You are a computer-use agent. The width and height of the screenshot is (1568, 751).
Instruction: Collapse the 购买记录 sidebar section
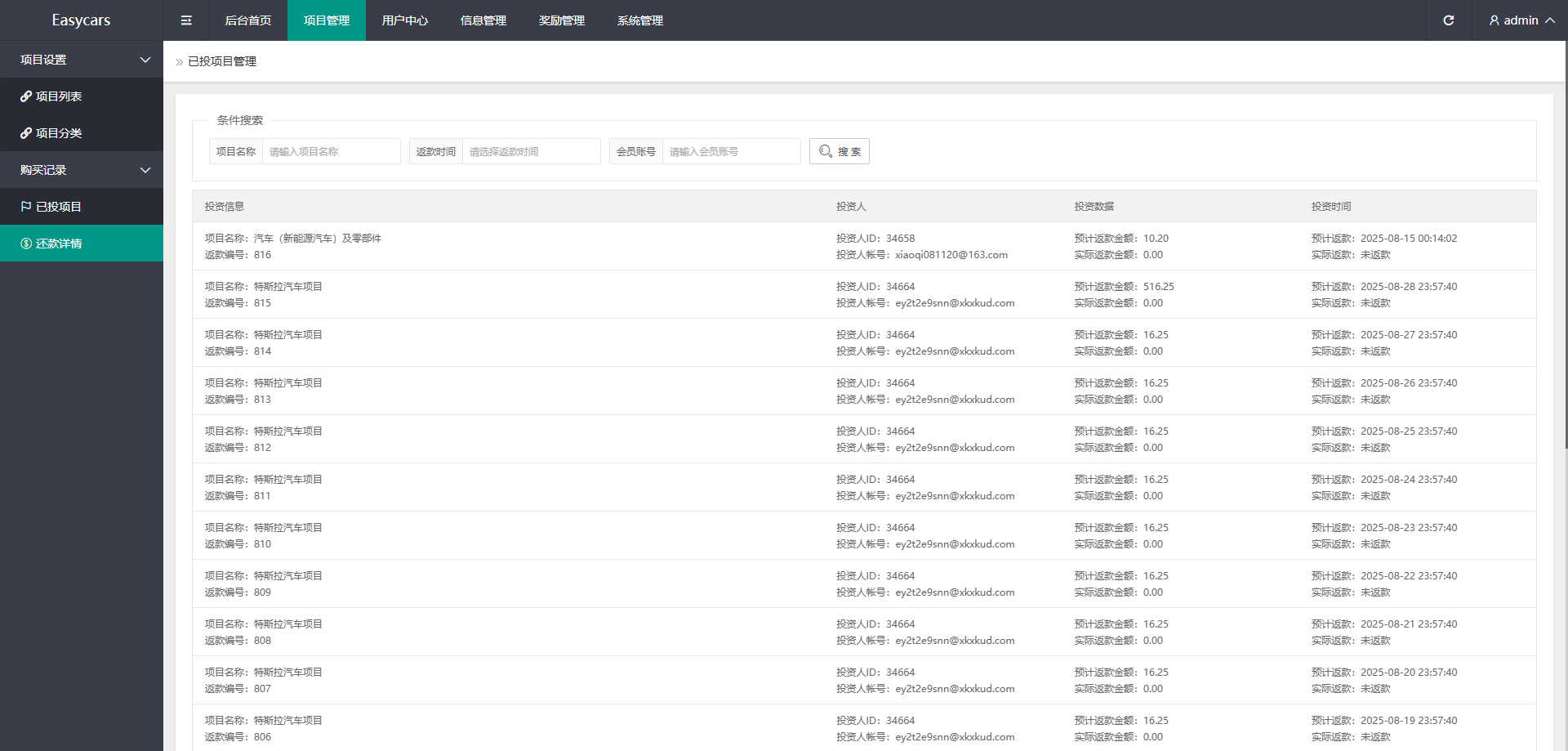(x=145, y=170)
